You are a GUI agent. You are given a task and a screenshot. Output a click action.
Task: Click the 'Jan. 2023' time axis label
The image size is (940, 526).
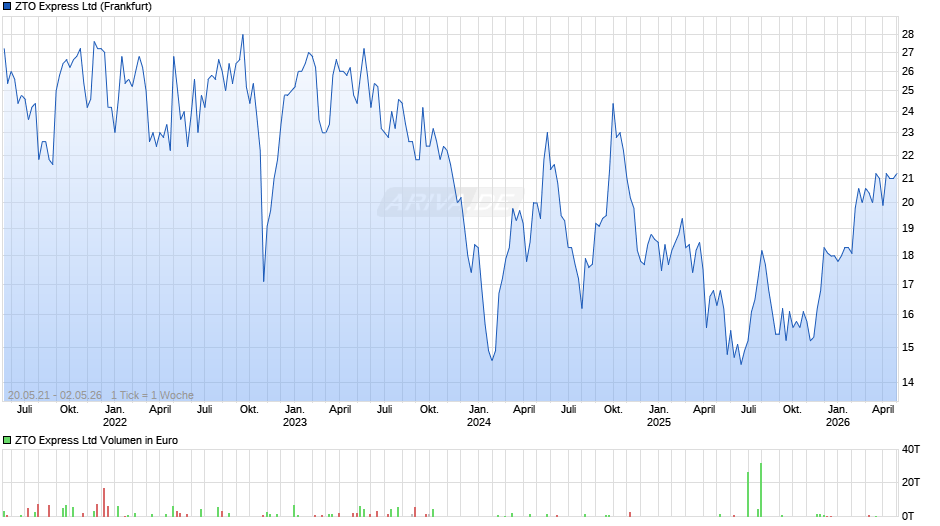[x=294, y=416]
